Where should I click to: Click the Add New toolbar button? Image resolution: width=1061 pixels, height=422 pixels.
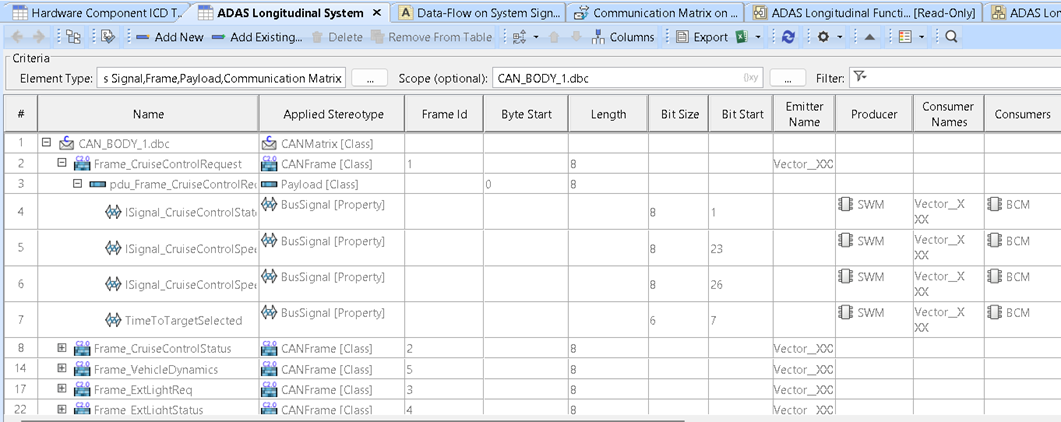click(x=168, y=37)
